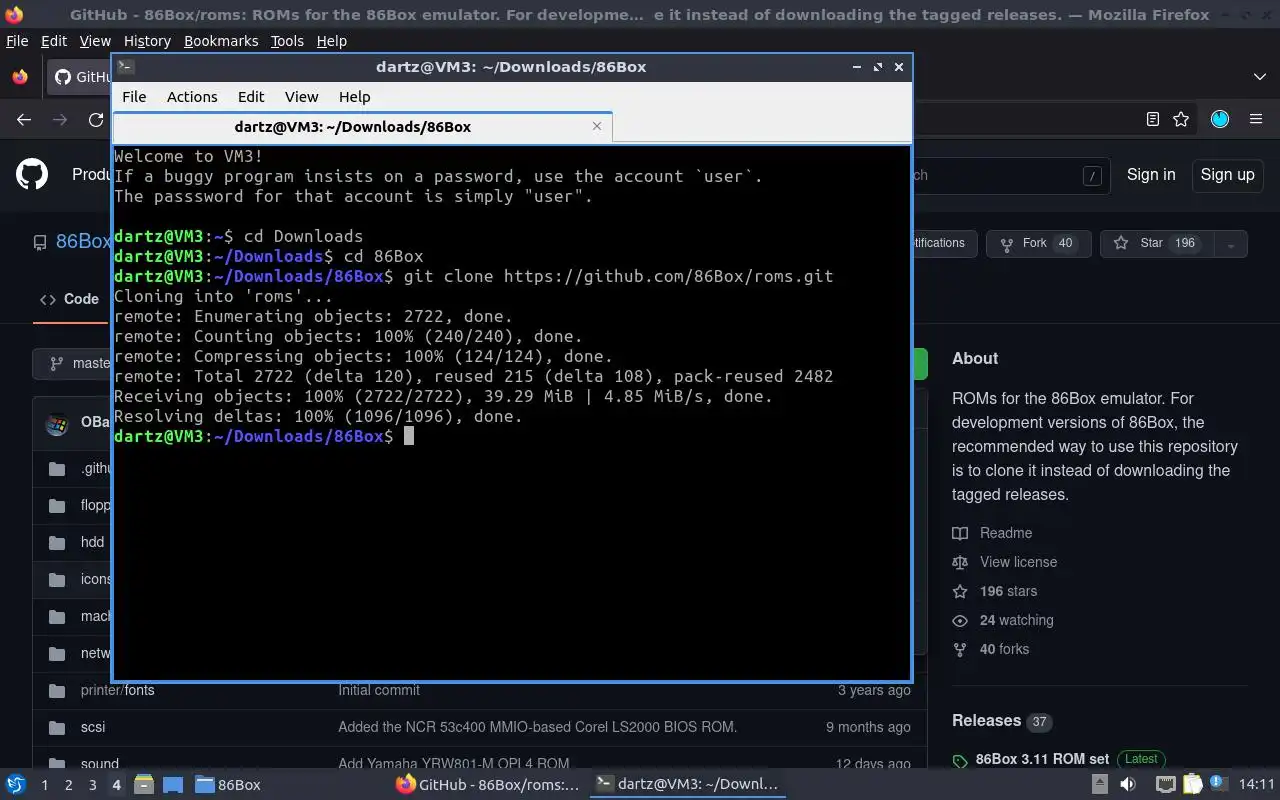Open the network ethernet tray icon
1280x800 pixels.
click(x=1165, y=785)
